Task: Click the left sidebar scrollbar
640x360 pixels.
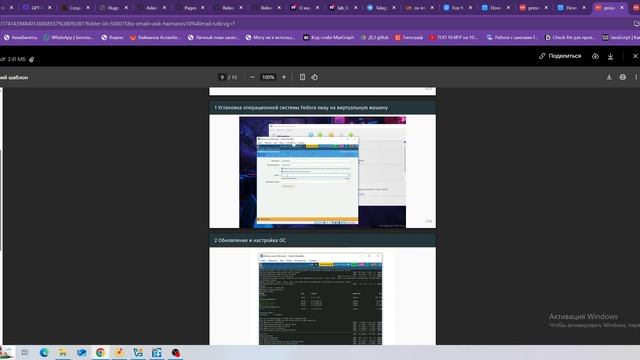Action: (1, 200)
